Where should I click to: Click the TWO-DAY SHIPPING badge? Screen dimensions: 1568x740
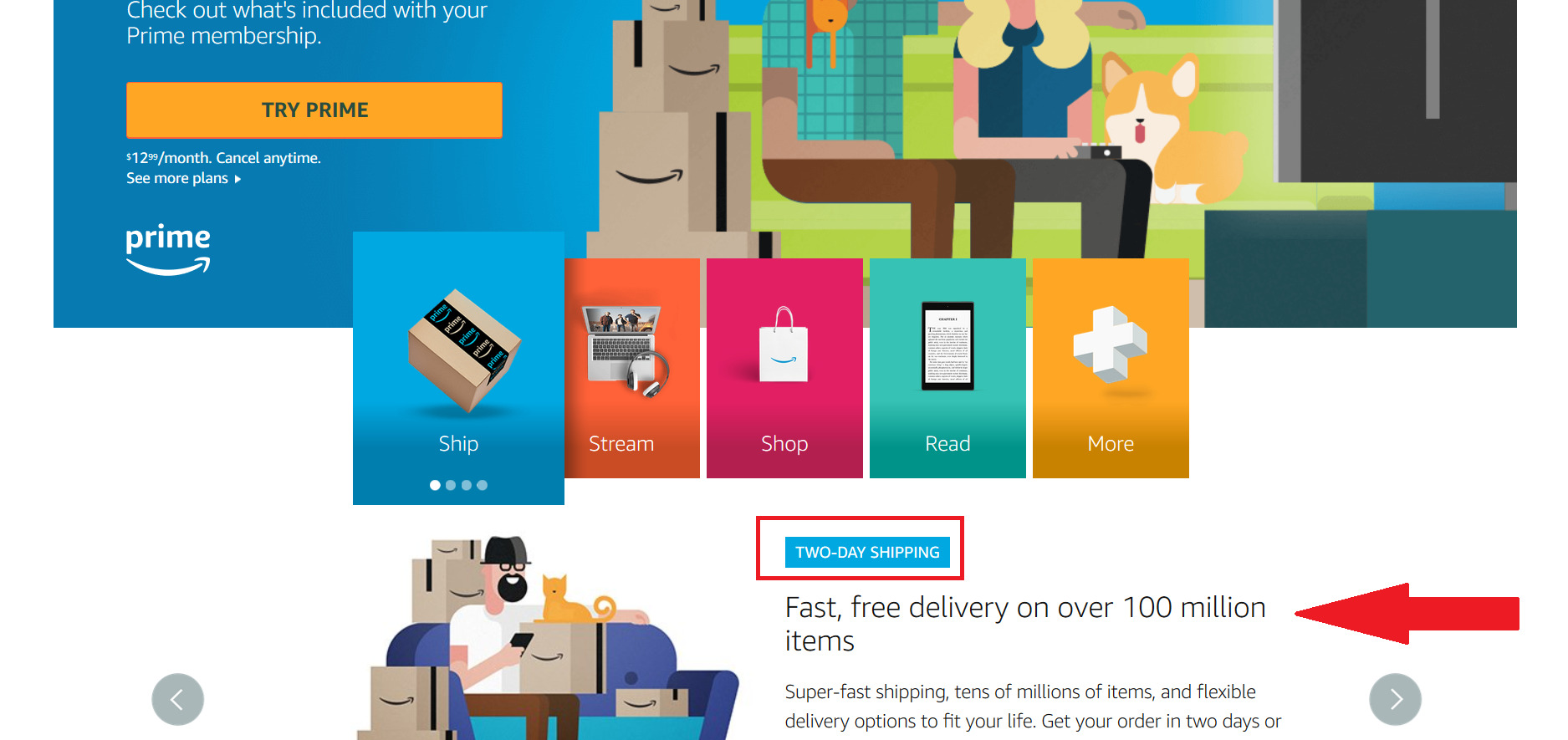tap(867, 552)
